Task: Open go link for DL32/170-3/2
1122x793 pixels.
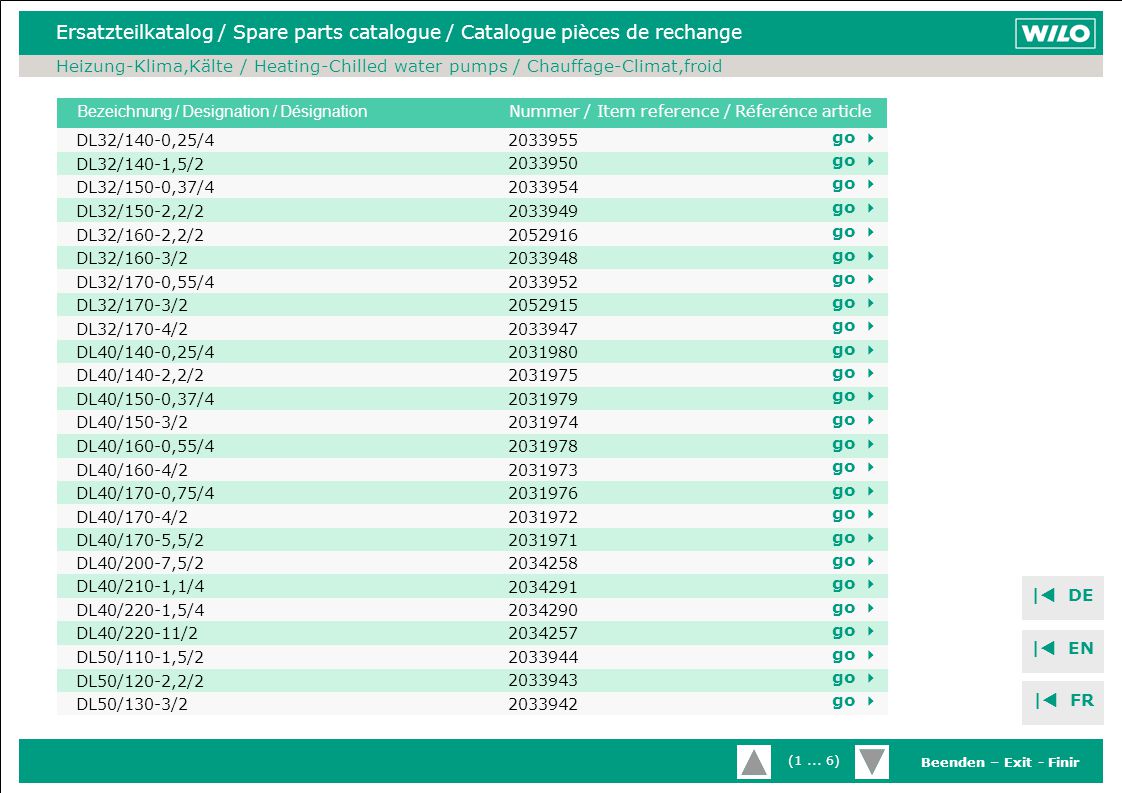Action: 853,303
